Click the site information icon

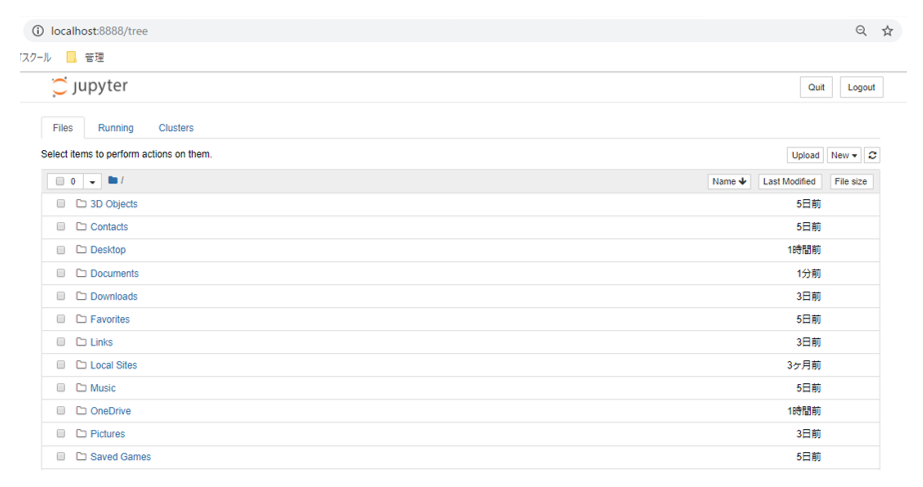tap(38, 31)
